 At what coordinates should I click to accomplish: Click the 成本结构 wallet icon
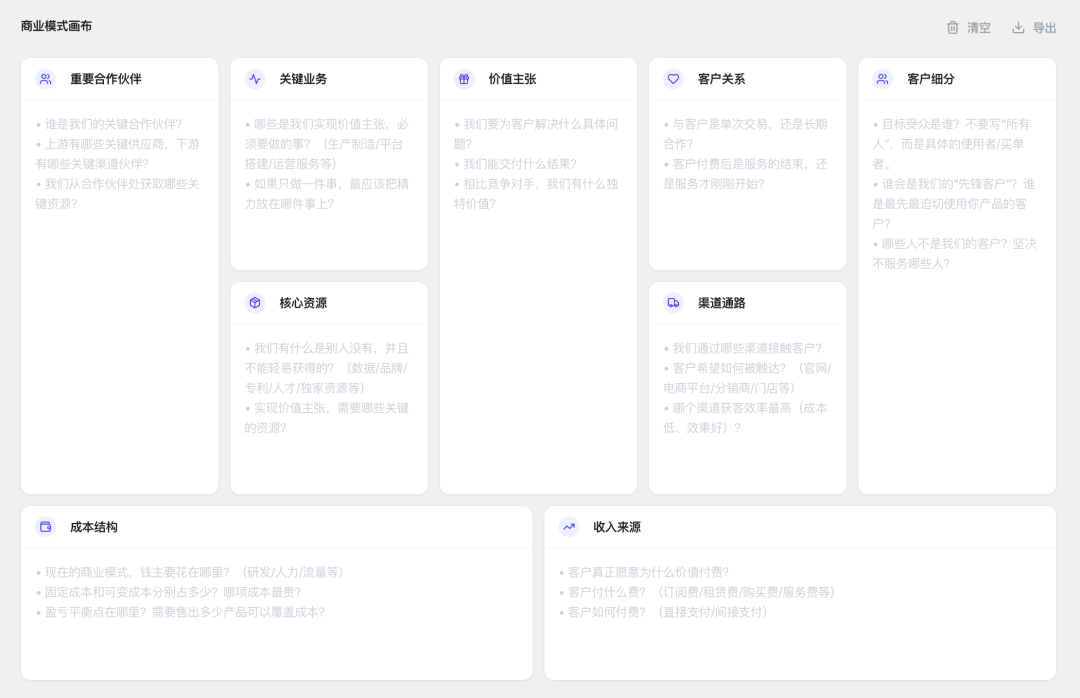point(45,527)
